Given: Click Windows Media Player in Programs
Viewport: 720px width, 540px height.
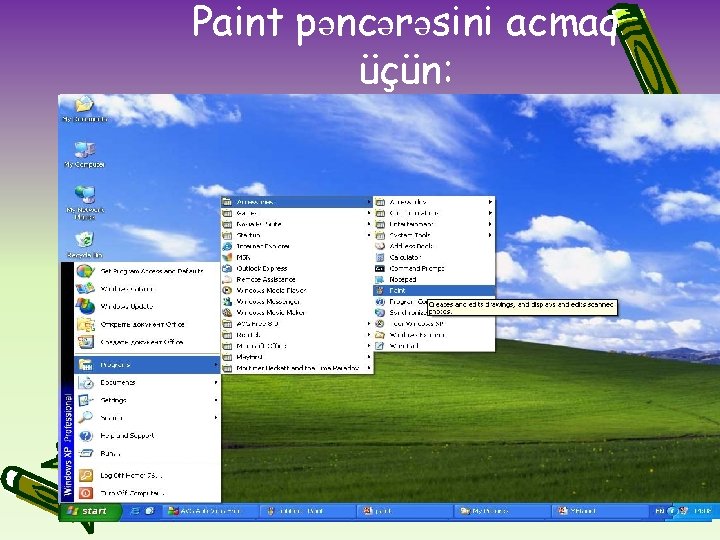Looking at the screenshot, I should tap(297, 290).
